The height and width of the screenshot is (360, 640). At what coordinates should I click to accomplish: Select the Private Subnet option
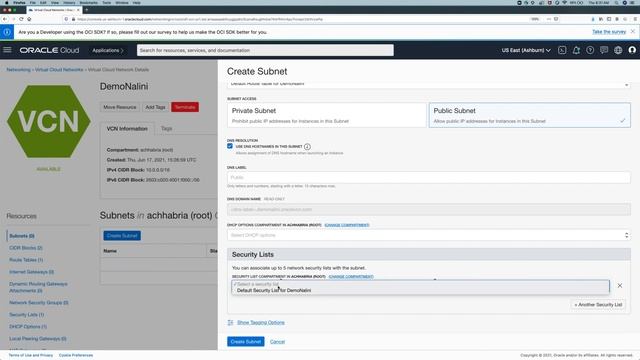327,115
